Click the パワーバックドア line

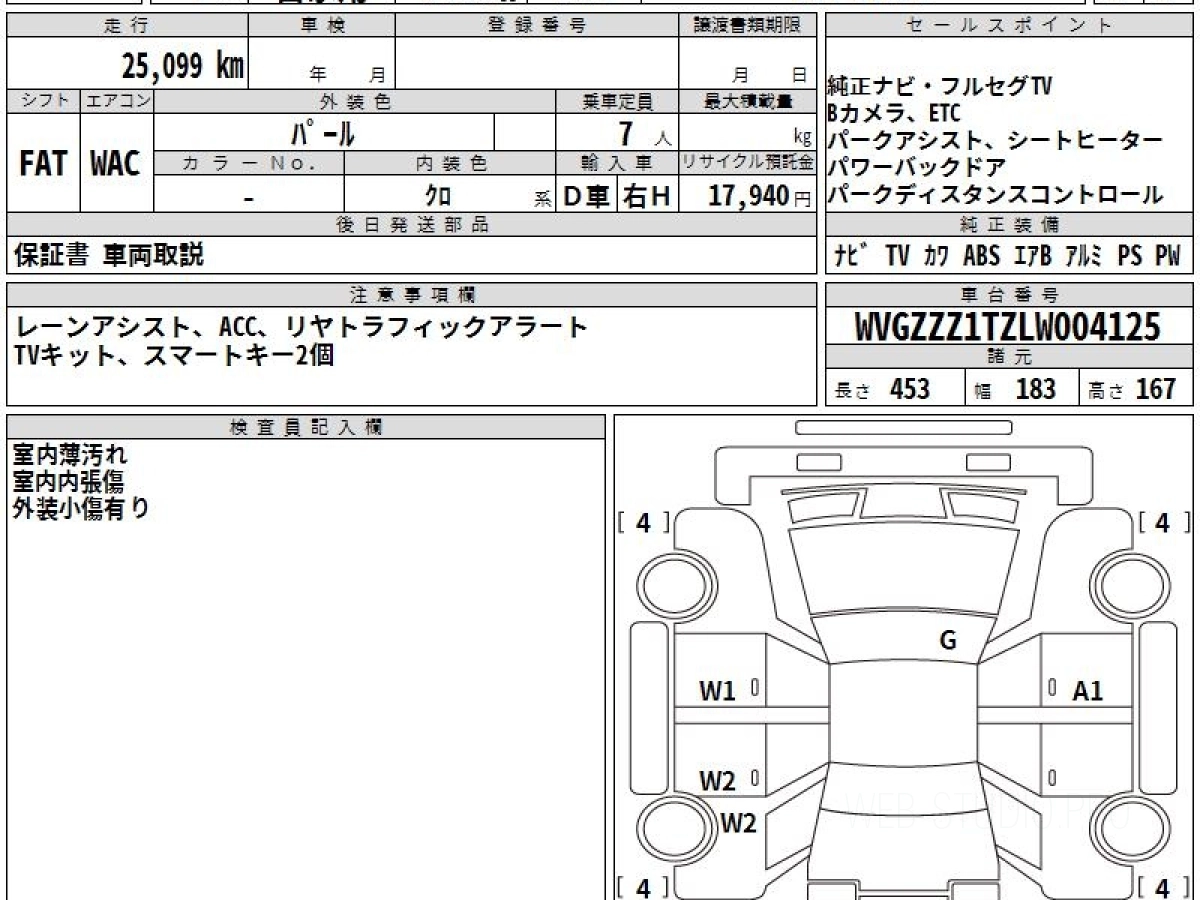916,167
